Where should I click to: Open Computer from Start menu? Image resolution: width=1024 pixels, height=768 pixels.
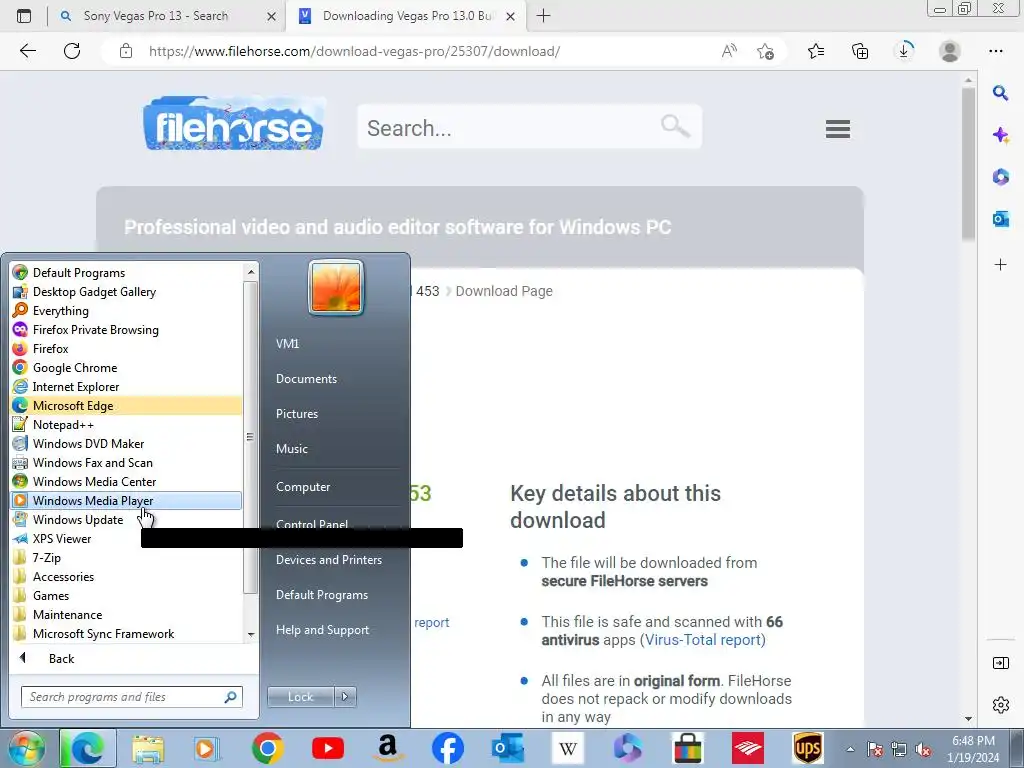(303, 487)
